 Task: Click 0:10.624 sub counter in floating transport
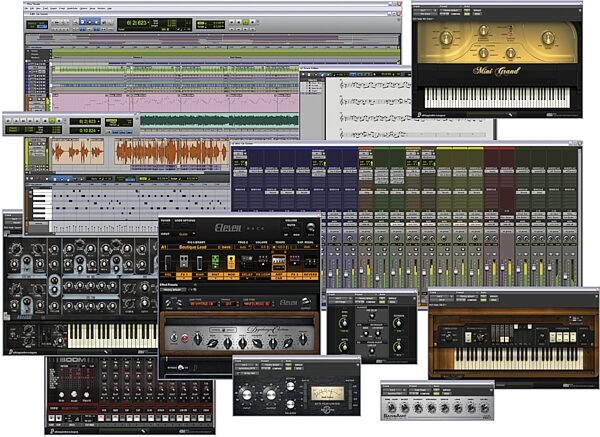pyautogui.click(x=85, y=130)
